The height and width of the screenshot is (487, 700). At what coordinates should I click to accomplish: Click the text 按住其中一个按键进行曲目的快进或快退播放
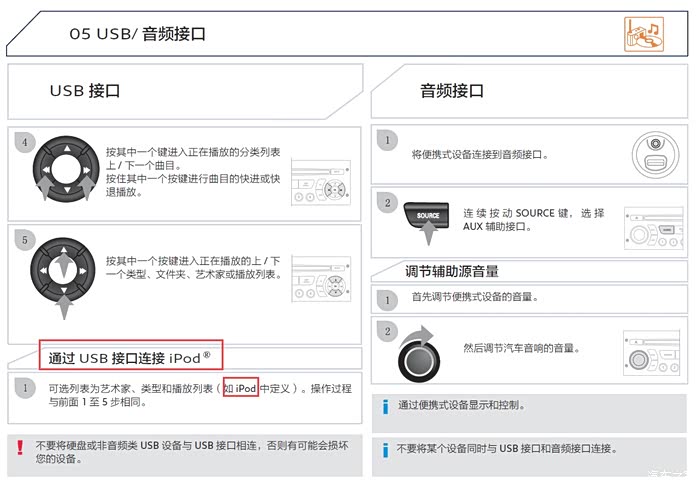click(x=193, y=185)
